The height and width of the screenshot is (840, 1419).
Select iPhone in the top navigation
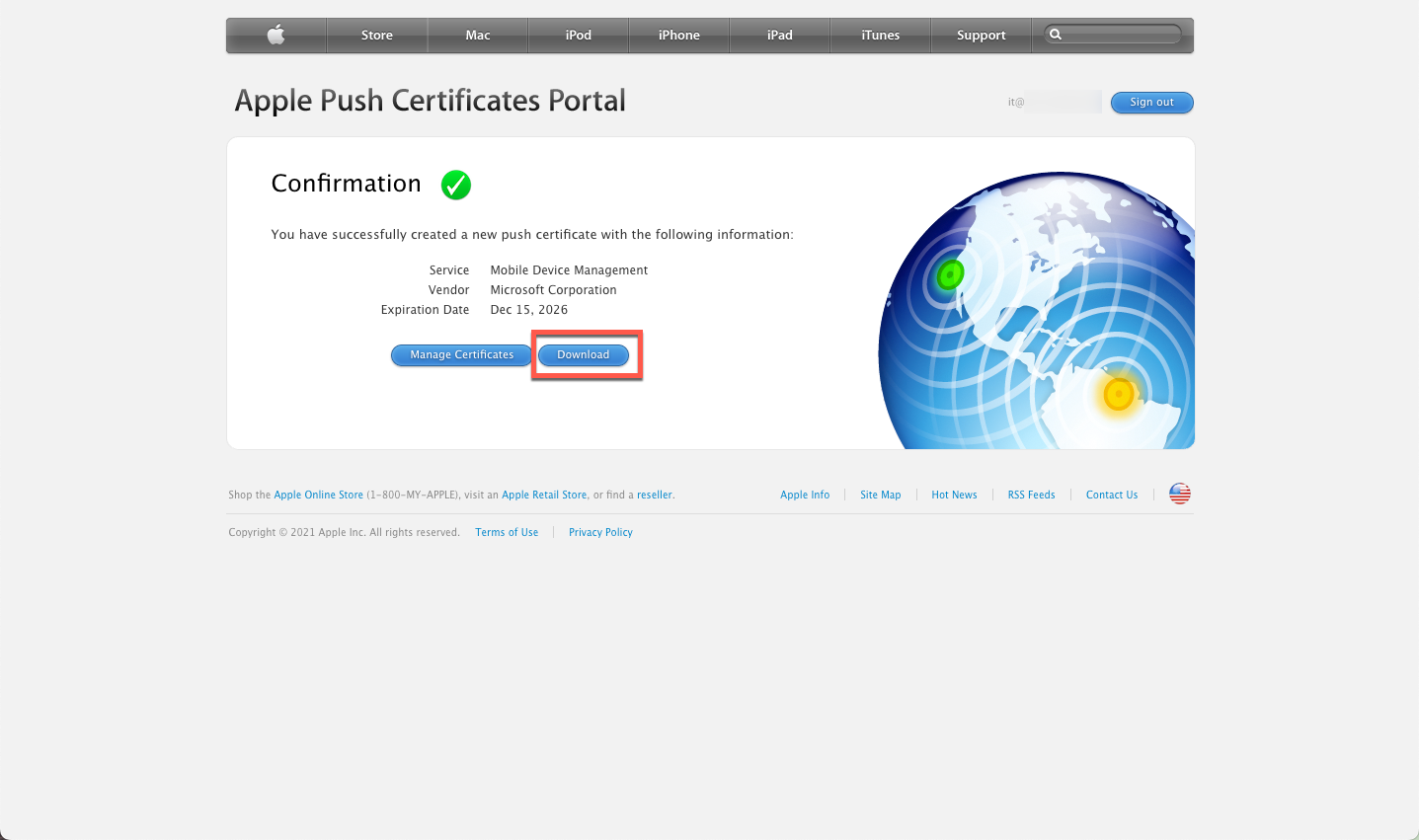(679, 36)
